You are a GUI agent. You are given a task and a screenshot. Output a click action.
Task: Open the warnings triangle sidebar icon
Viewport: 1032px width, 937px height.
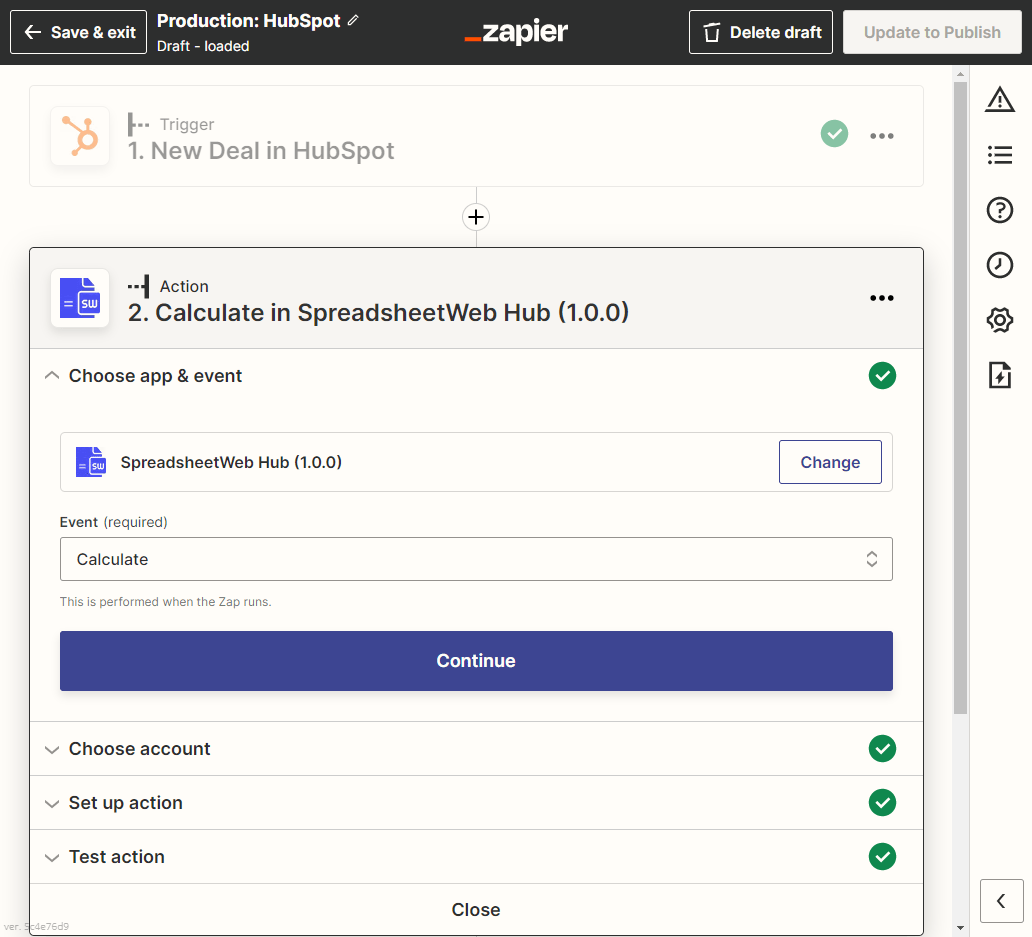click(x=999, y=100)
